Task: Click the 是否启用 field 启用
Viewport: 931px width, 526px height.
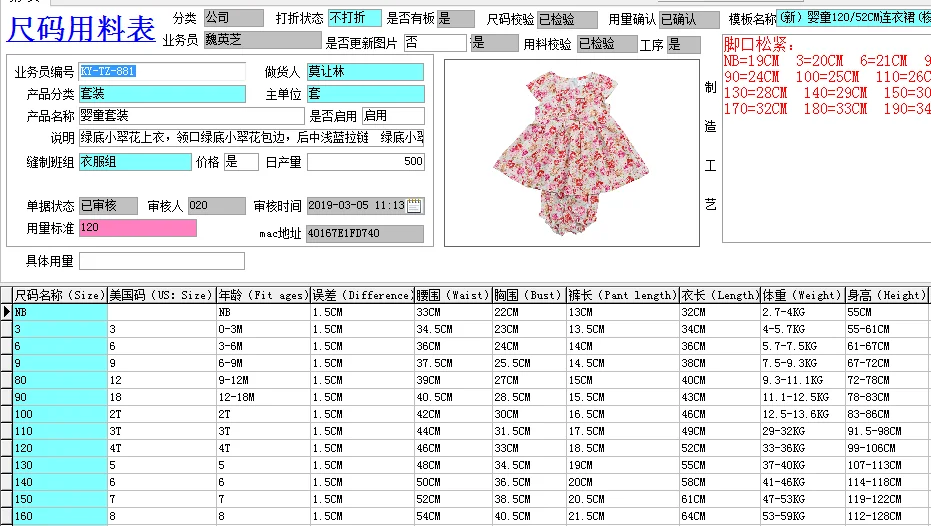Action: coord(393,116)
